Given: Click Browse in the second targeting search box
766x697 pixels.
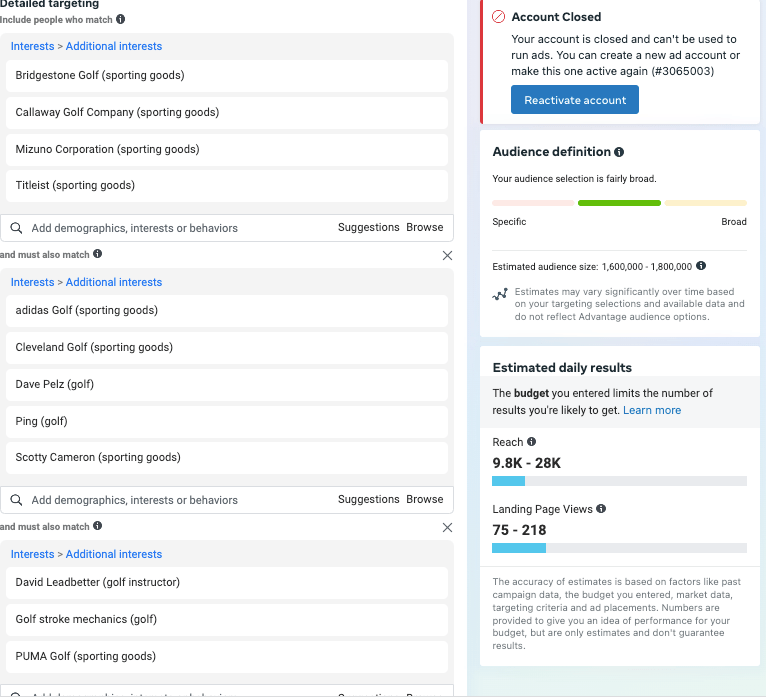Looking at the screenshot, I should pyautogui.click(x=424, y=499).
